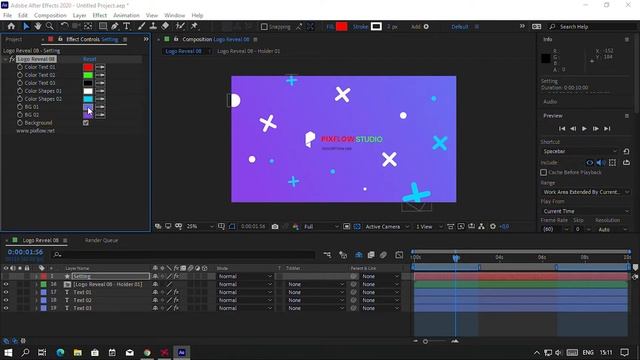Select the Puppet Pin tool
The width and height of the screenshot is (640, 360).
(194, 26)
